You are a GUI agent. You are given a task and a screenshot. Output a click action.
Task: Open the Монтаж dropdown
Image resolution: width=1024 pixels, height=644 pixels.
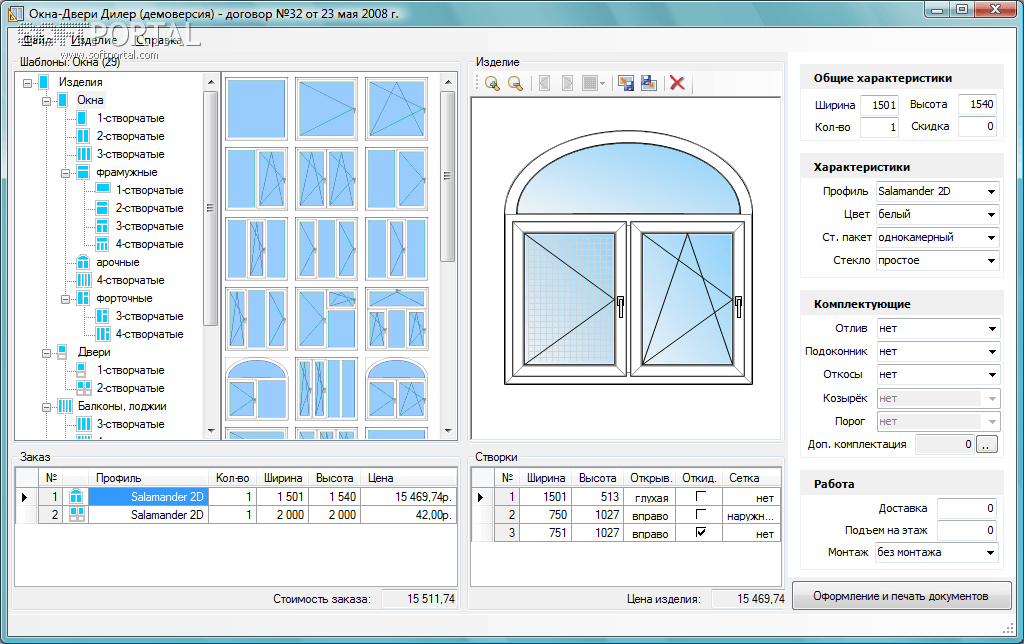coord(990,553)
